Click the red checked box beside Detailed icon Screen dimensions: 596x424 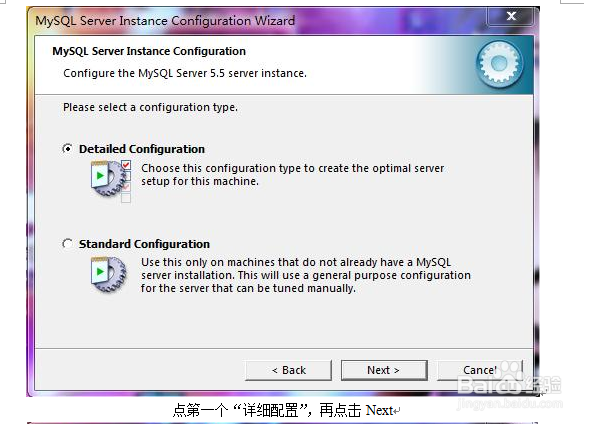[x=126, y=165]
